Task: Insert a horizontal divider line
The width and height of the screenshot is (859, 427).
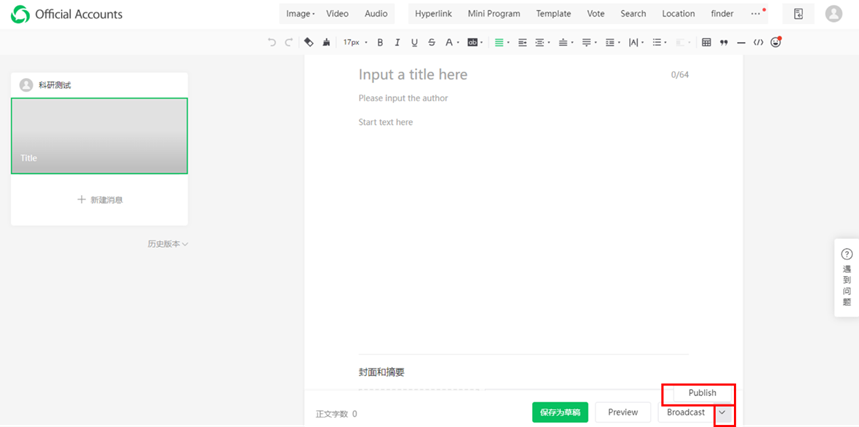Action: [741, 43]
